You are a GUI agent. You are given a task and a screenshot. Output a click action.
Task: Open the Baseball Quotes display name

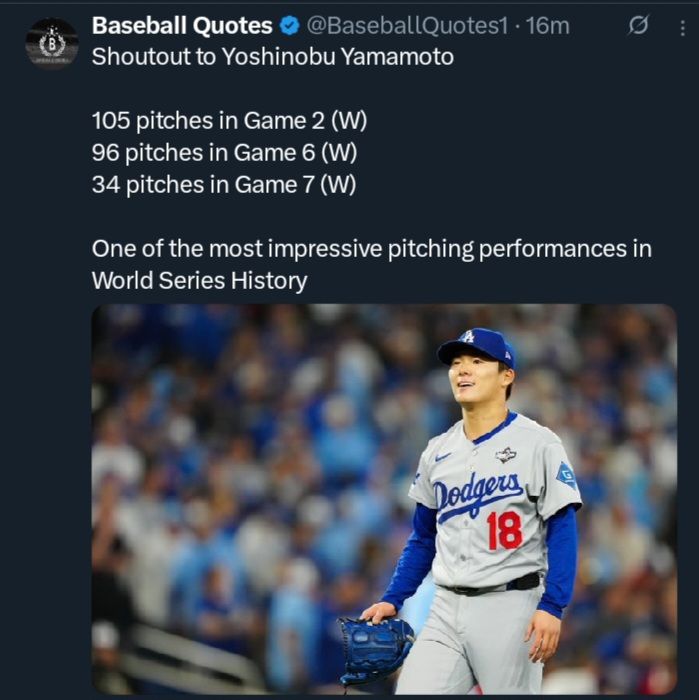point(182,26)
